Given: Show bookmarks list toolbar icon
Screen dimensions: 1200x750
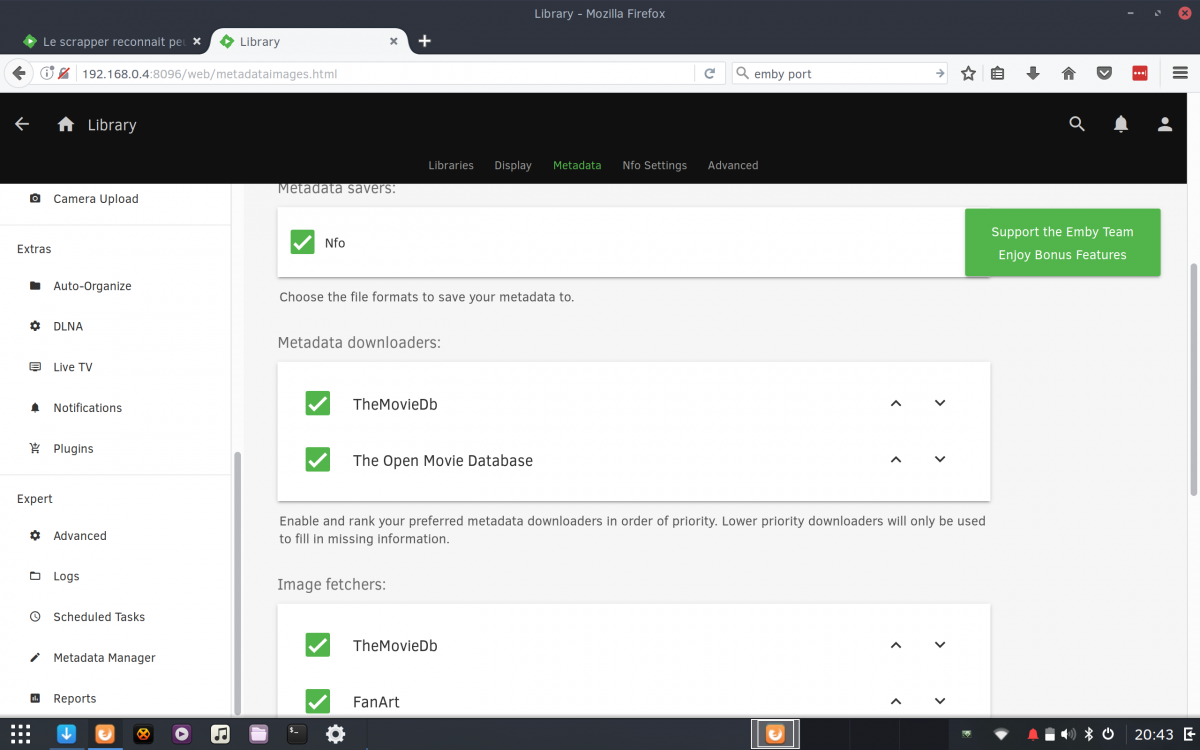Looking at the screenshot, I should (997, 73).
